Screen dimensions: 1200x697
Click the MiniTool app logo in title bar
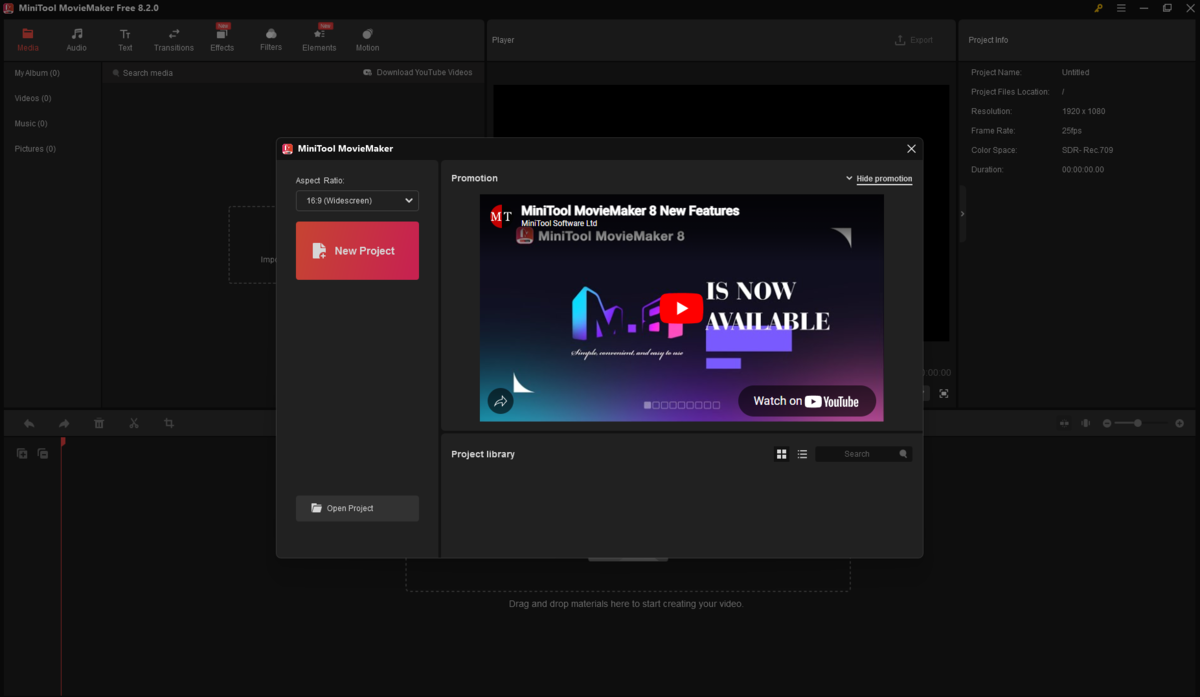coord(8,7)
